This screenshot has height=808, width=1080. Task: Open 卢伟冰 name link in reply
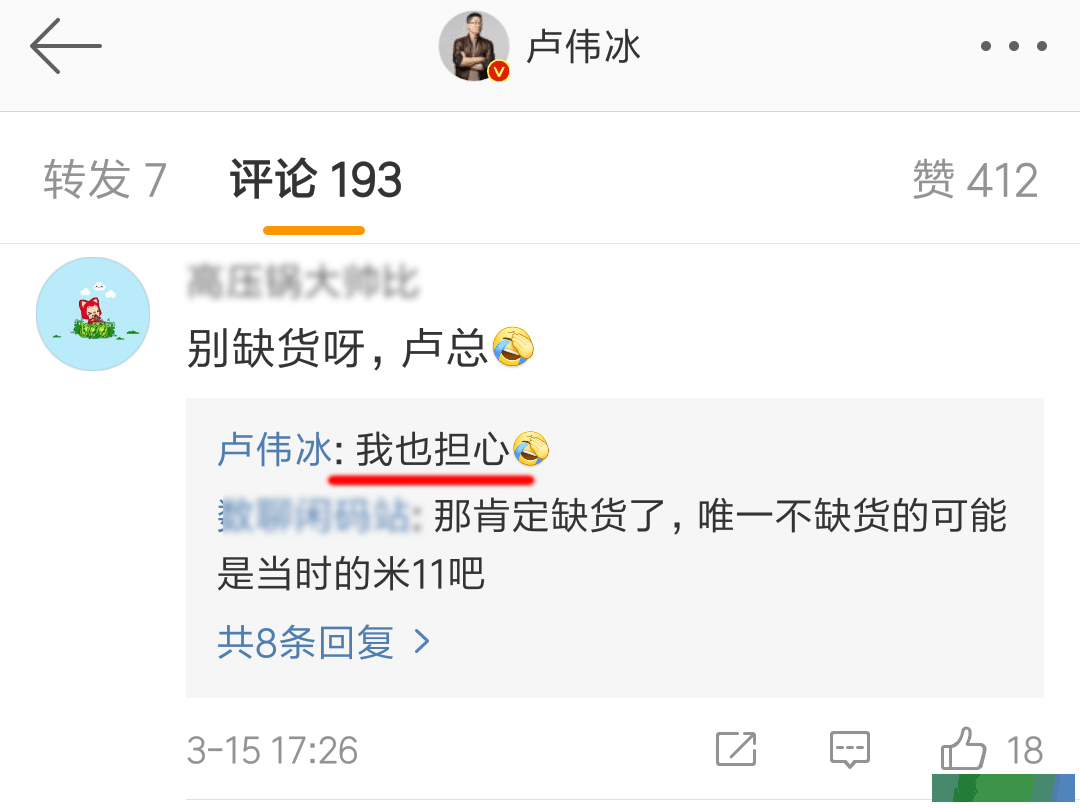pos(275,450)
